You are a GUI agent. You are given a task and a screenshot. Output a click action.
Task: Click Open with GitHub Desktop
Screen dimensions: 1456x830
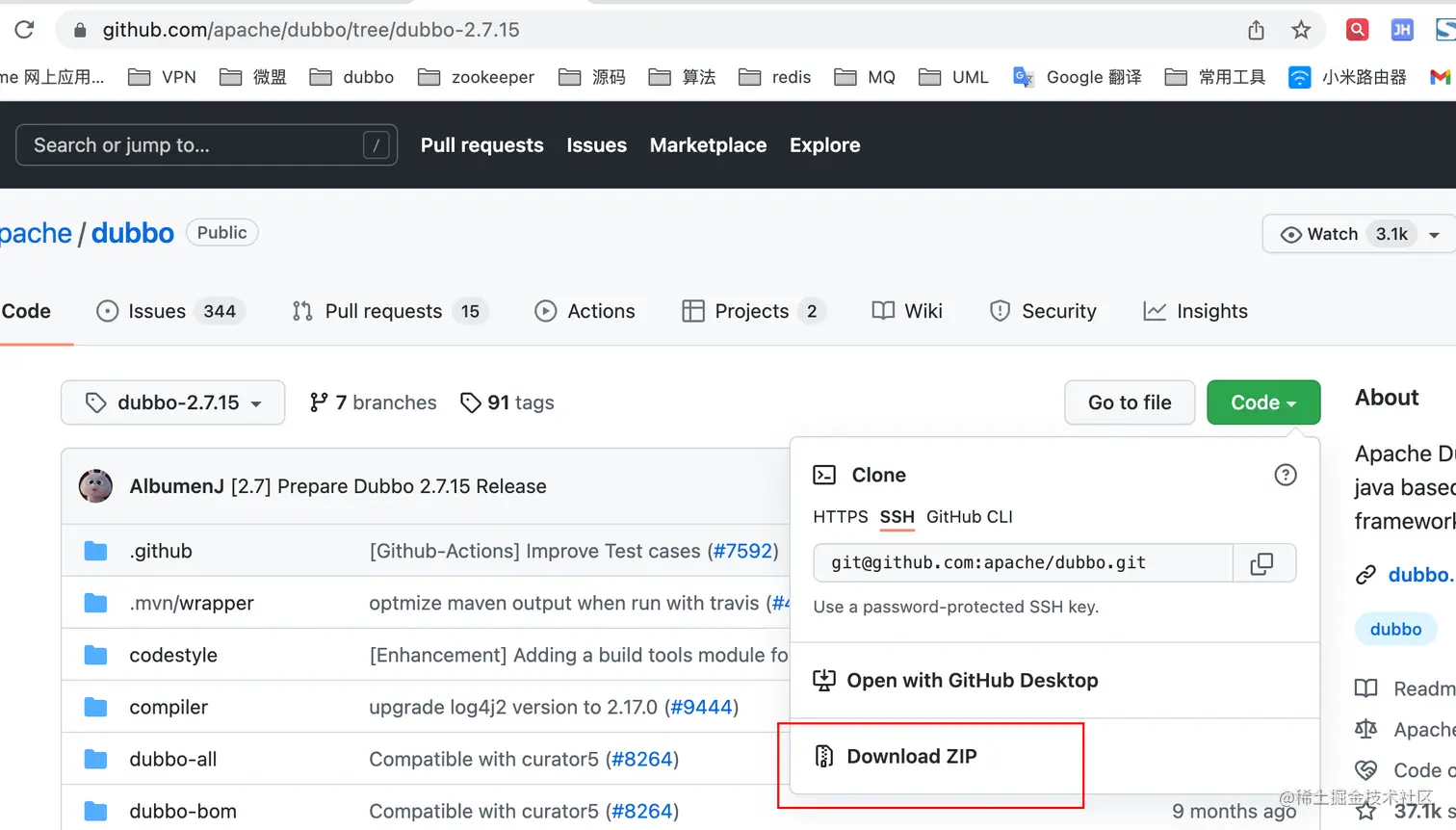[x=973, y=681]
